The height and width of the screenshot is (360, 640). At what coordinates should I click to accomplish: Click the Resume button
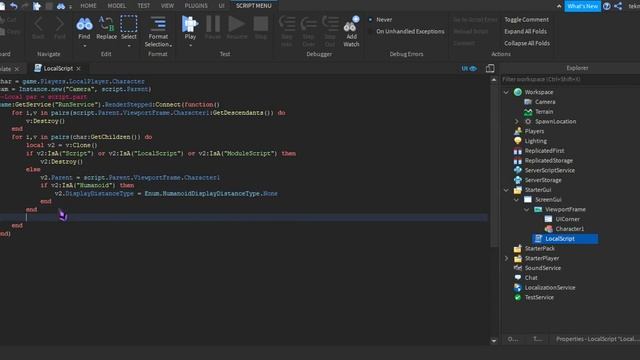(x=237, y=28)
